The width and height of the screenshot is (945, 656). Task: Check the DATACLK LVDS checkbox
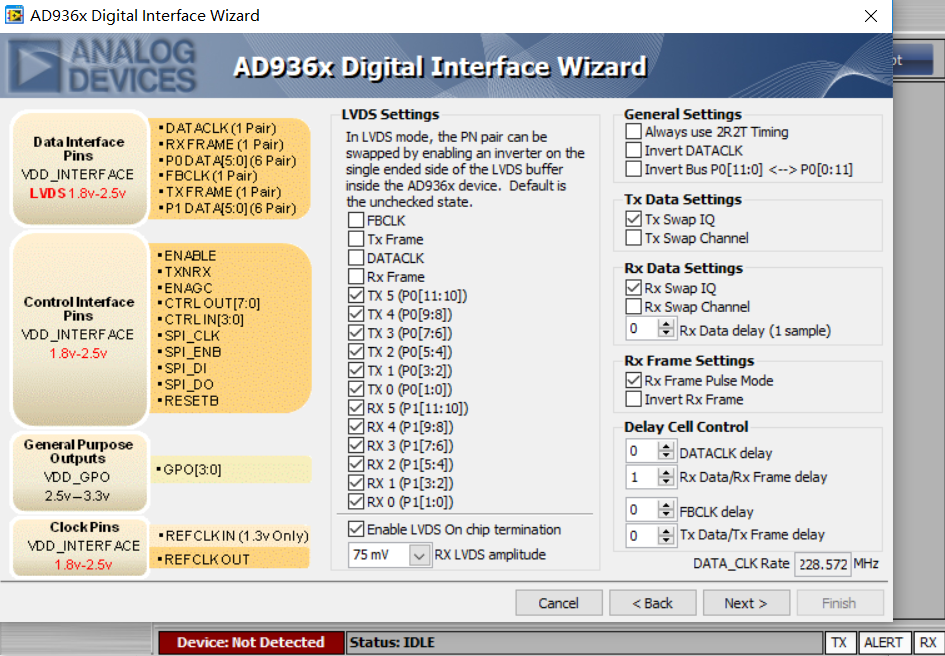pyautogui.click(x=356, y=257)
